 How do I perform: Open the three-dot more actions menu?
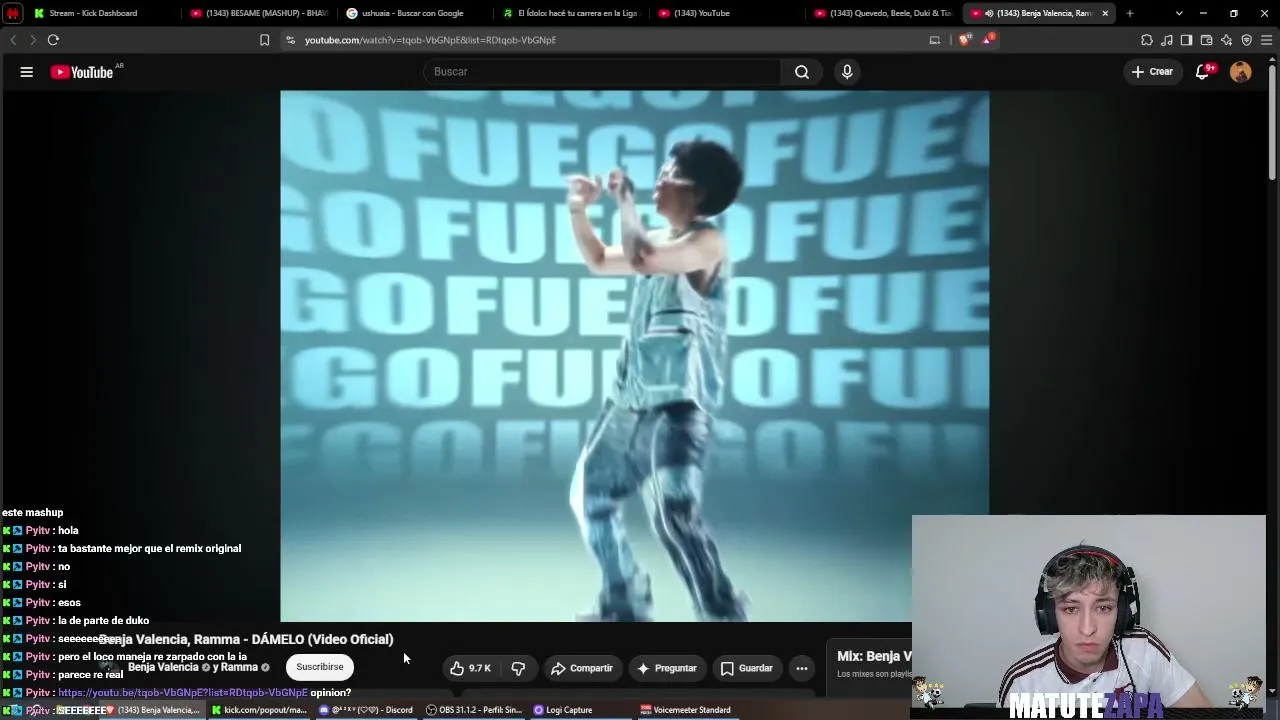click(802, 668)
